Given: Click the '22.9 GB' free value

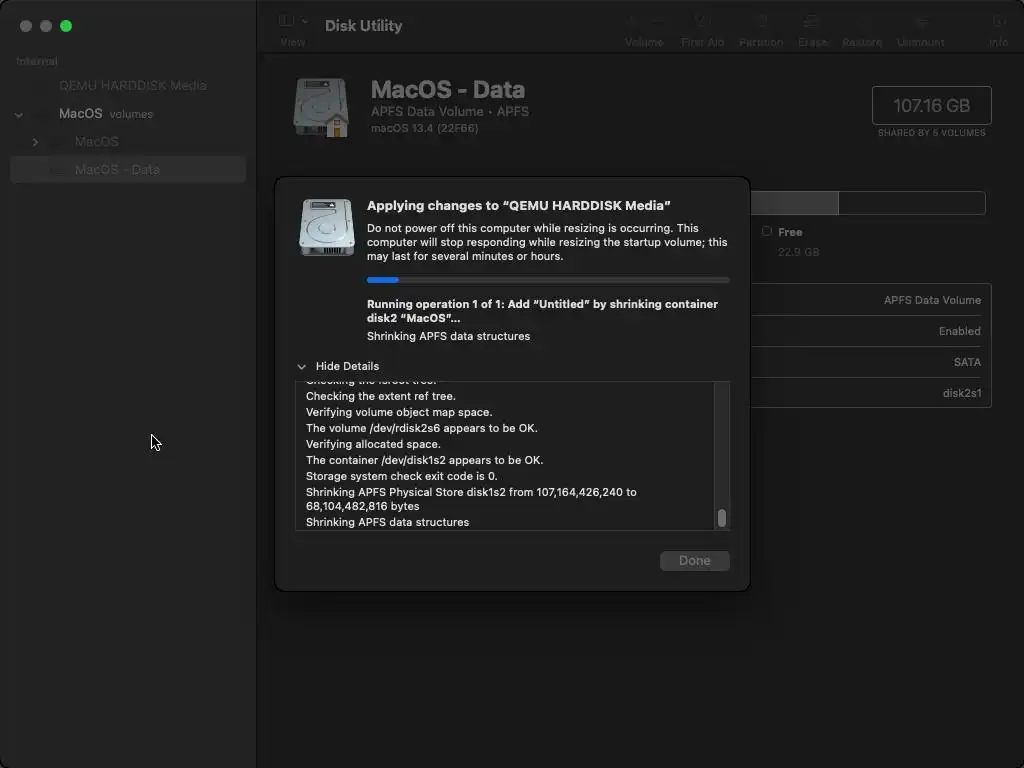Looking at the screenshot, I should point(798,252).
